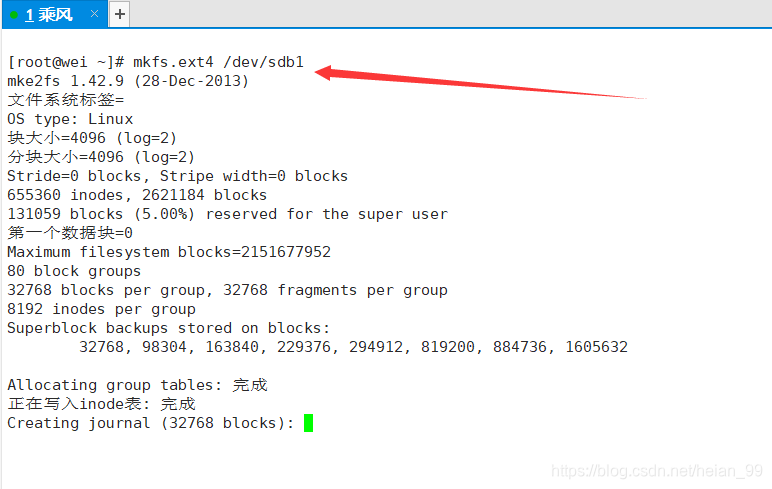
Task: Click the "Maximum filesystem blocks" line
Action: (169, 252)
